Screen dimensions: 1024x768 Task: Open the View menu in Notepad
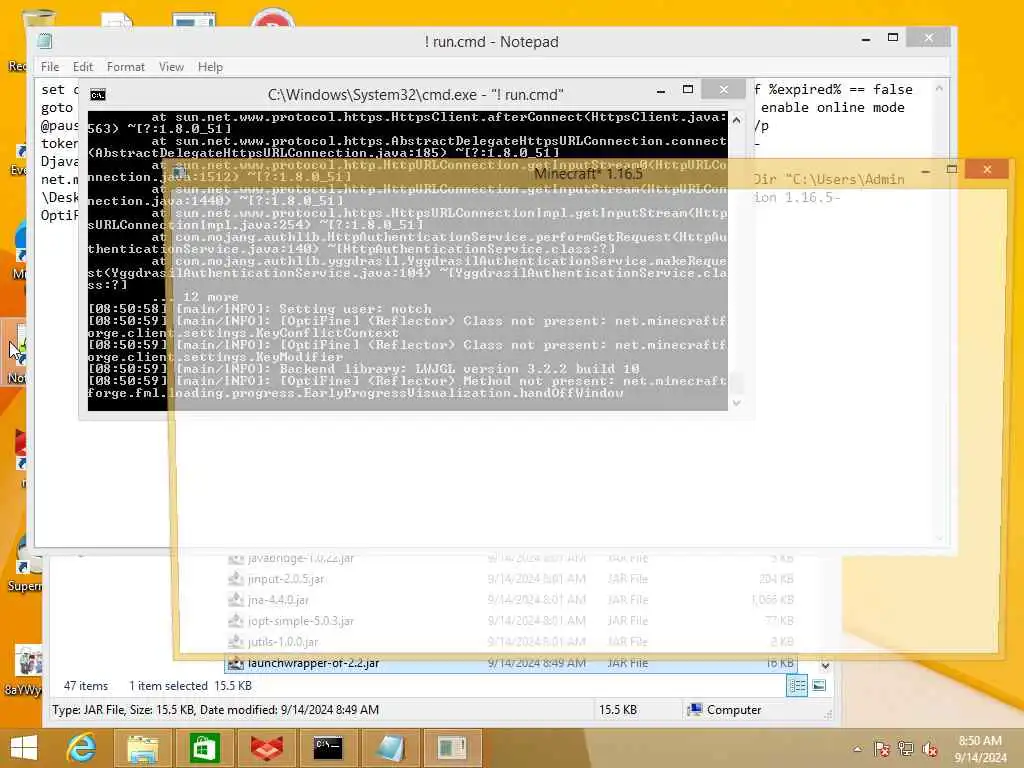(171, 67)
